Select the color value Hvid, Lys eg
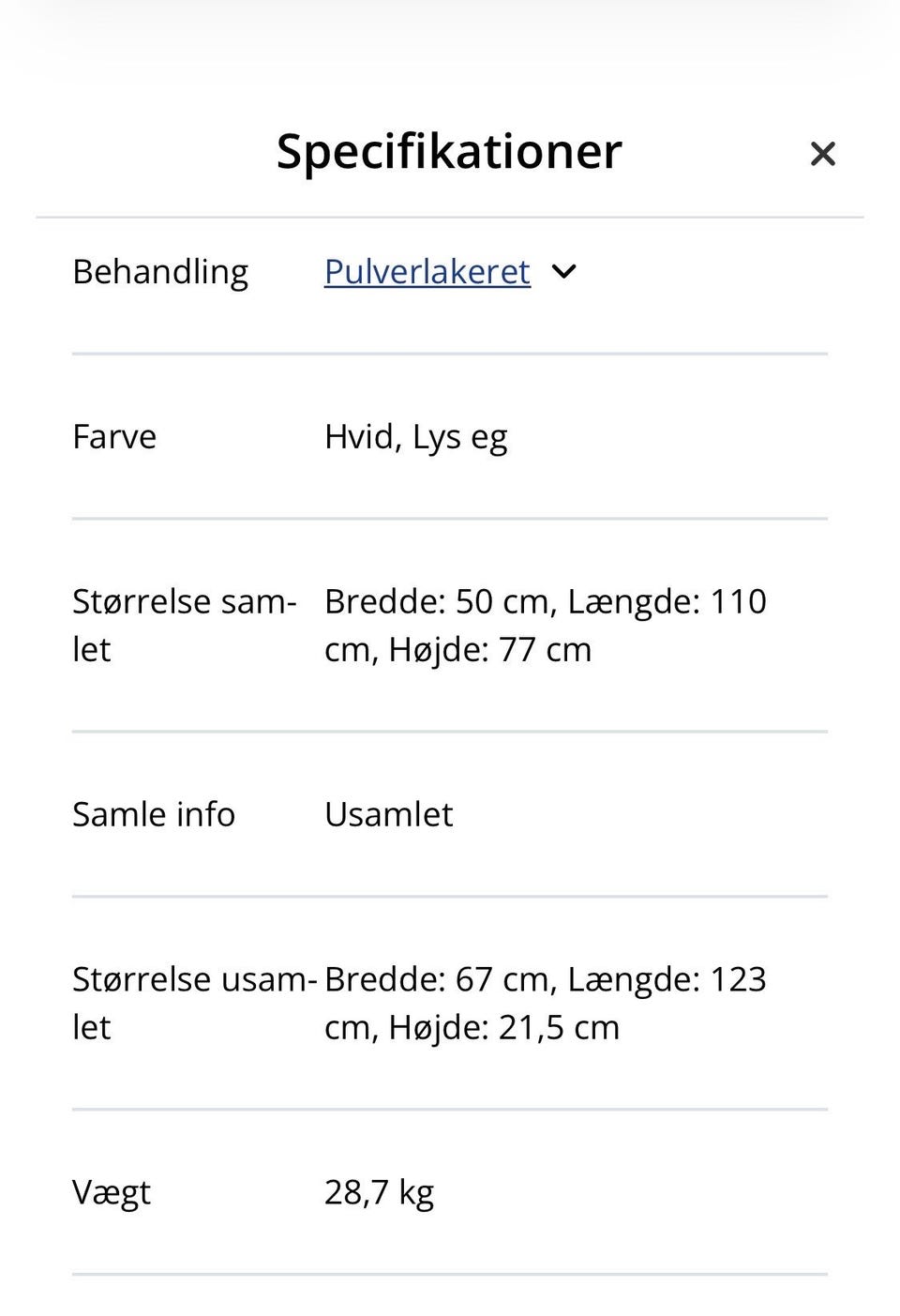This screenshot has width=900, height=1316. (x=415, y=436)
